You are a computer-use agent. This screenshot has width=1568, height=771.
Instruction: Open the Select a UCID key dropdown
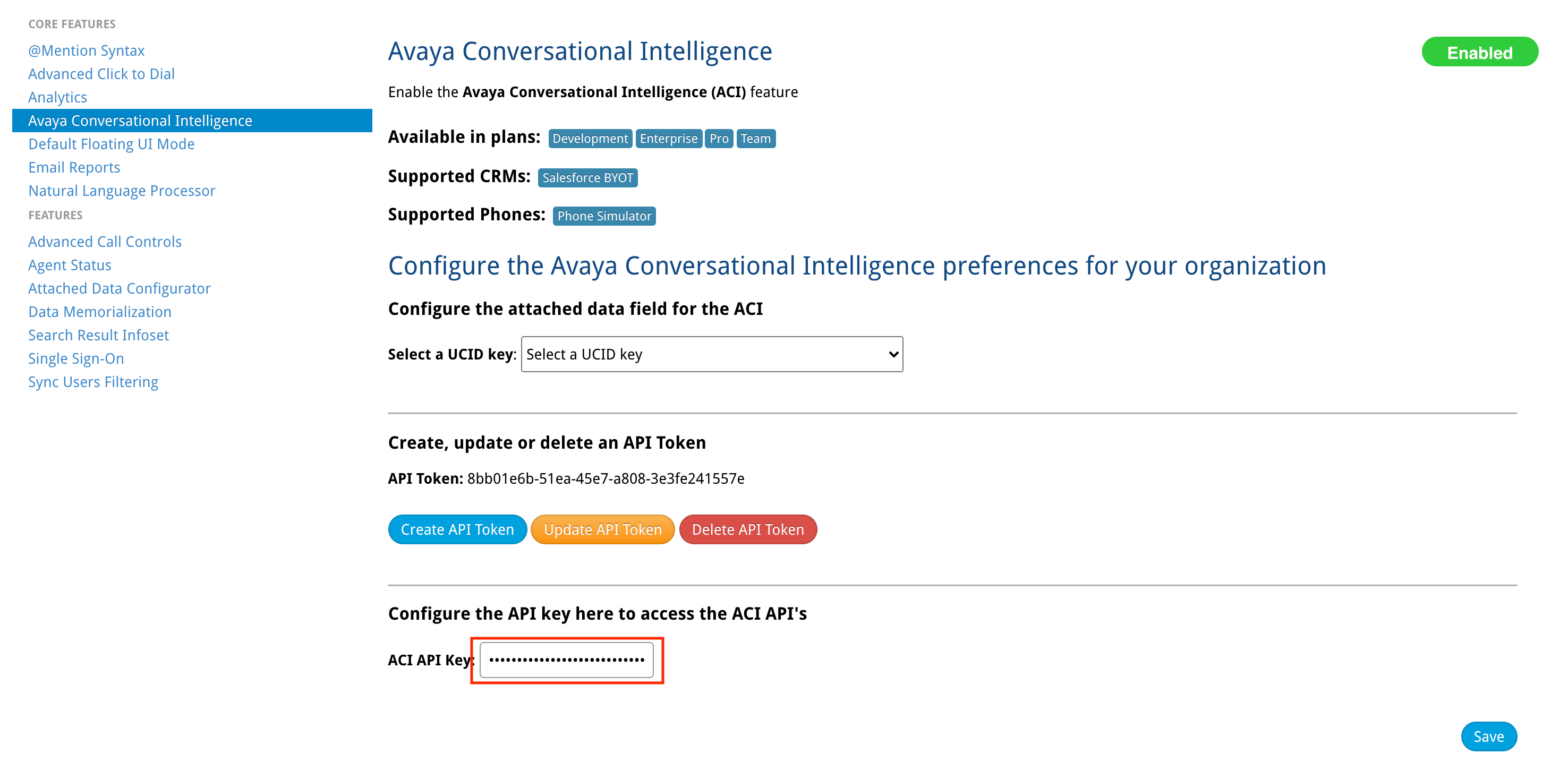tap(712, 354)
